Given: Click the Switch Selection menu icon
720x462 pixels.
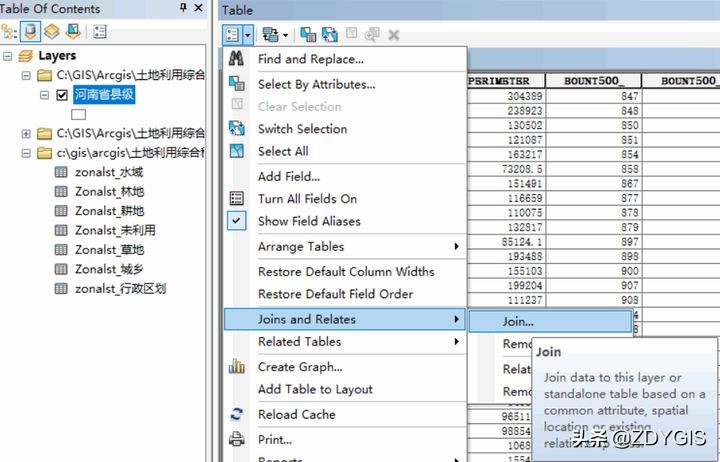Looking at the screenshot, I should pos(236,128).
